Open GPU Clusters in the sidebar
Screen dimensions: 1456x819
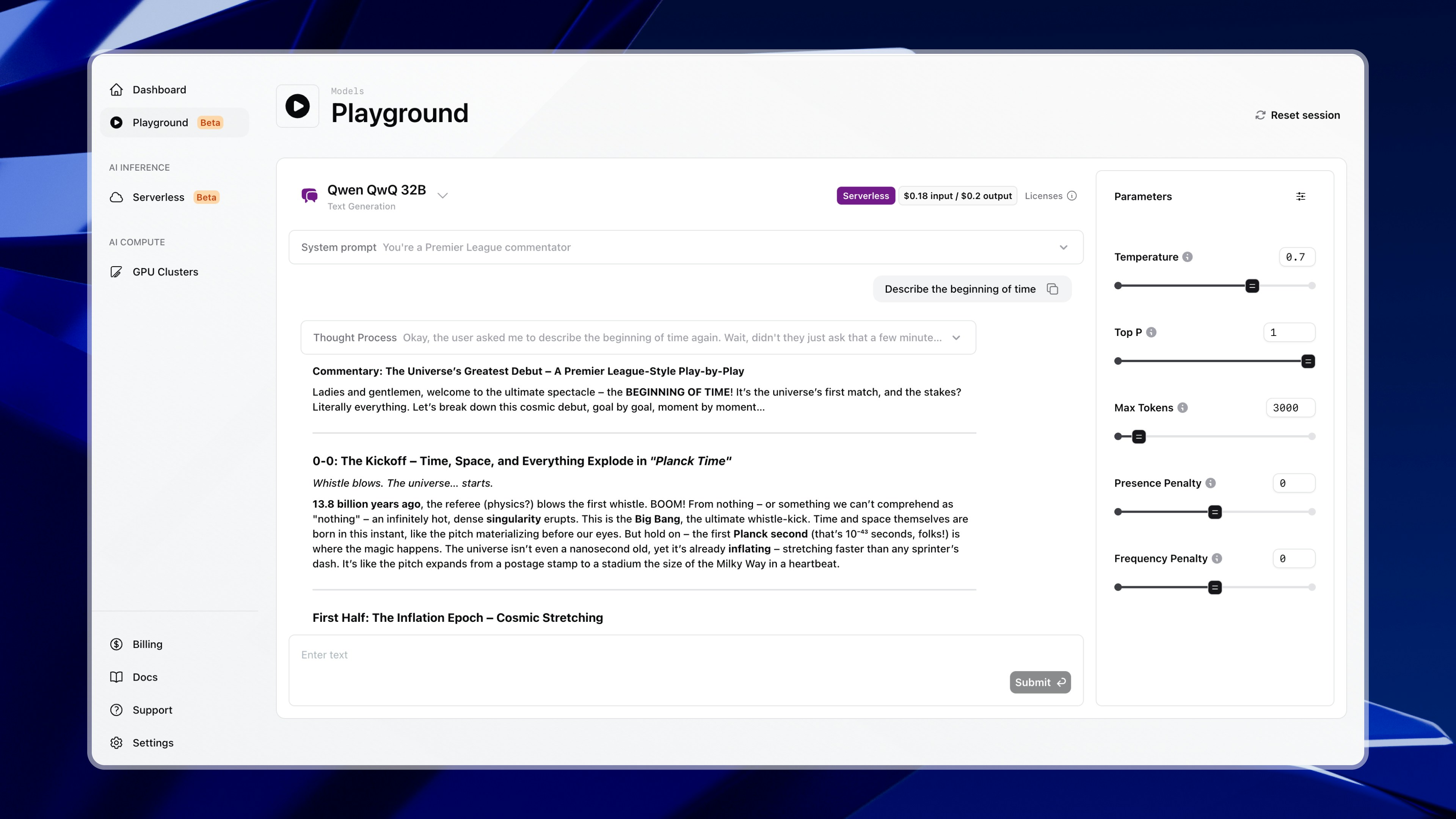tap(174, 272)
